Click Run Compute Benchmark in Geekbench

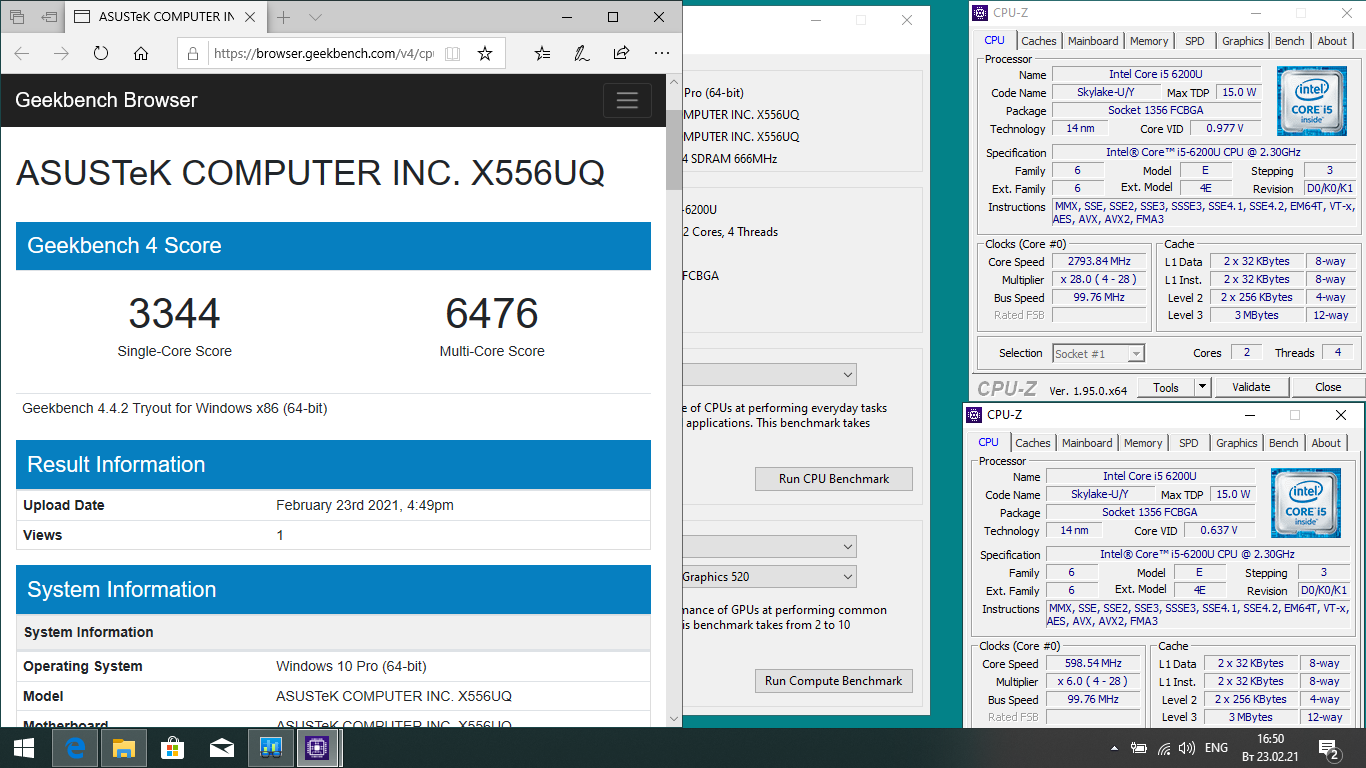tap(834, 681)
